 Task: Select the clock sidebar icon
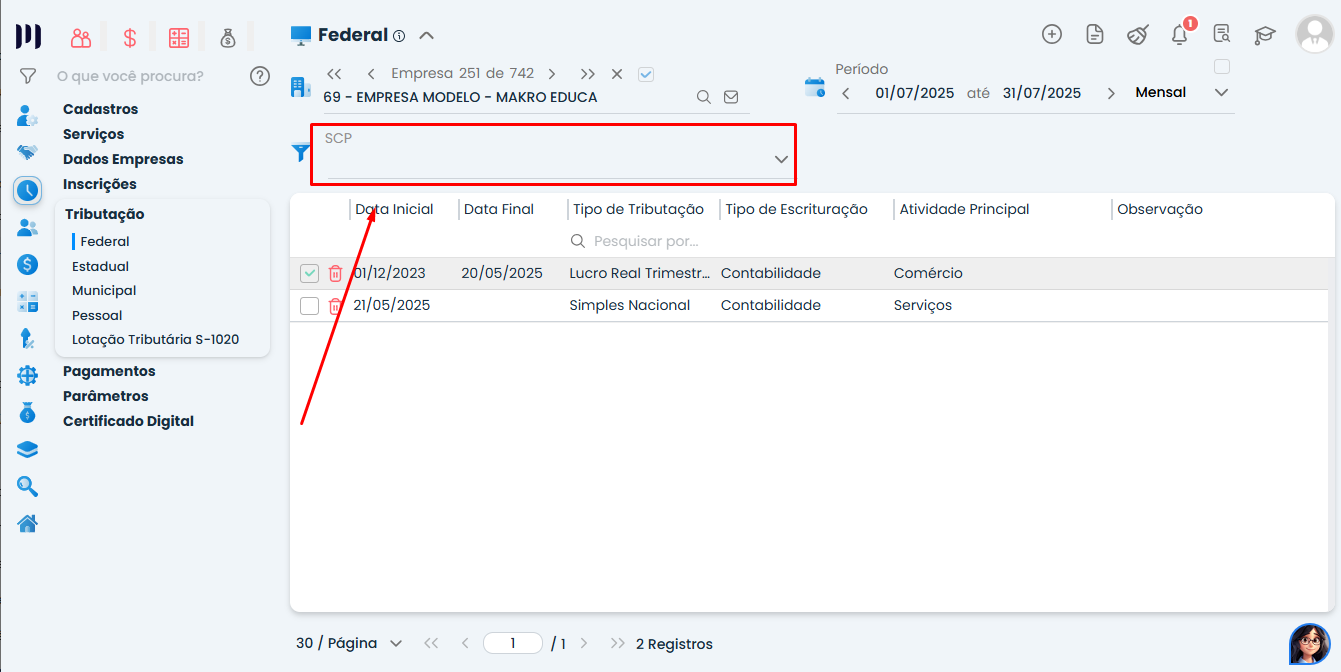point(27,190)
